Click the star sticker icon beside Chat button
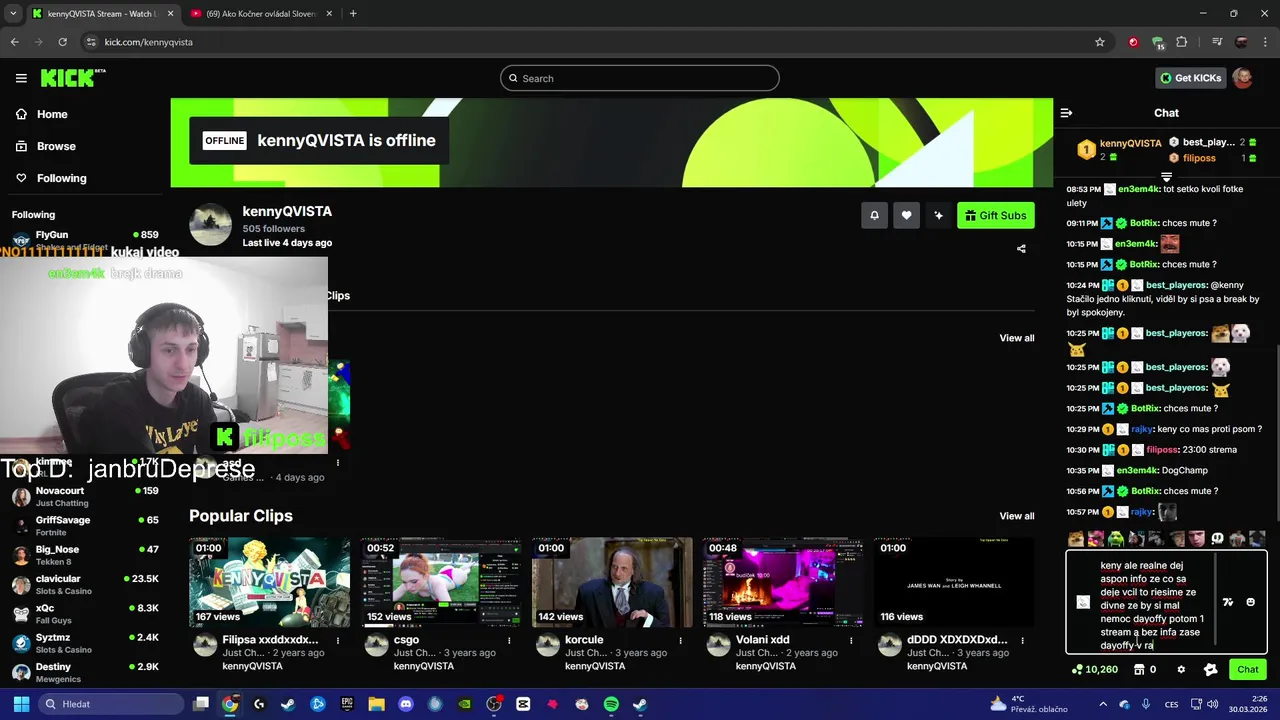 tap(1210, 670)
